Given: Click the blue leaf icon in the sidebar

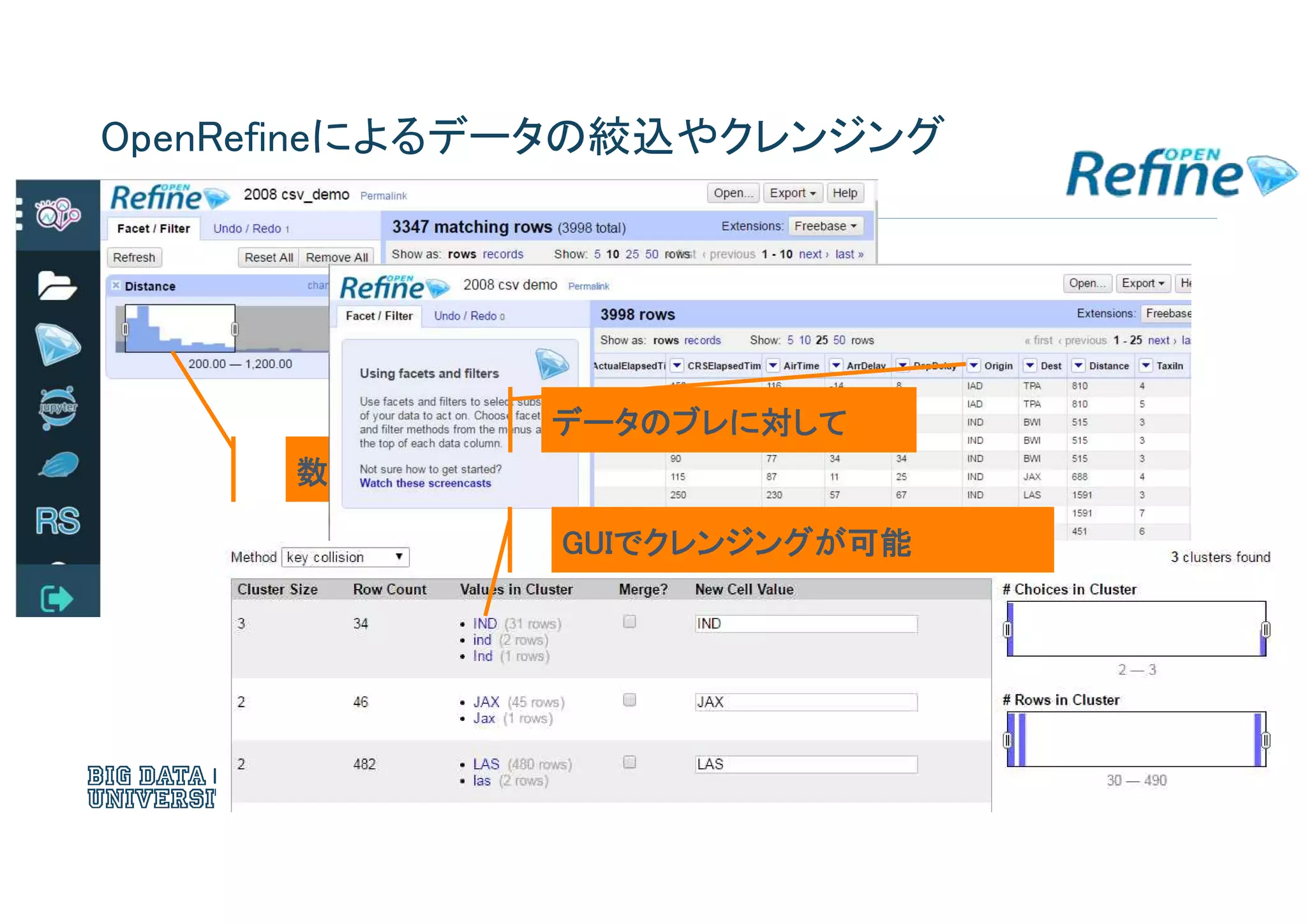Looking at the screenshot, I should pyautogui.click(x=58, y=466).
